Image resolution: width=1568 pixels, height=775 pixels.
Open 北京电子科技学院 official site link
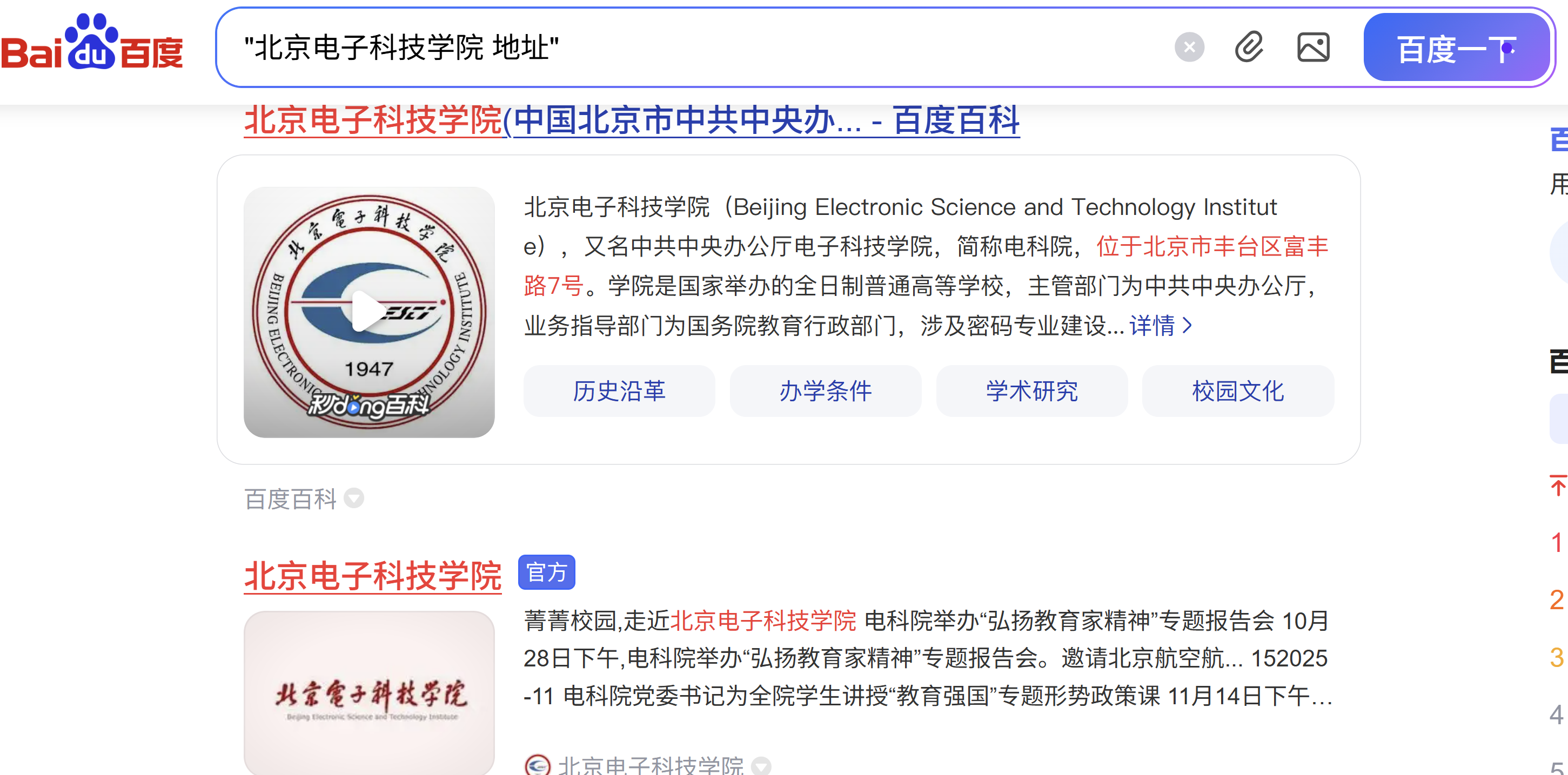click(372, 575)
